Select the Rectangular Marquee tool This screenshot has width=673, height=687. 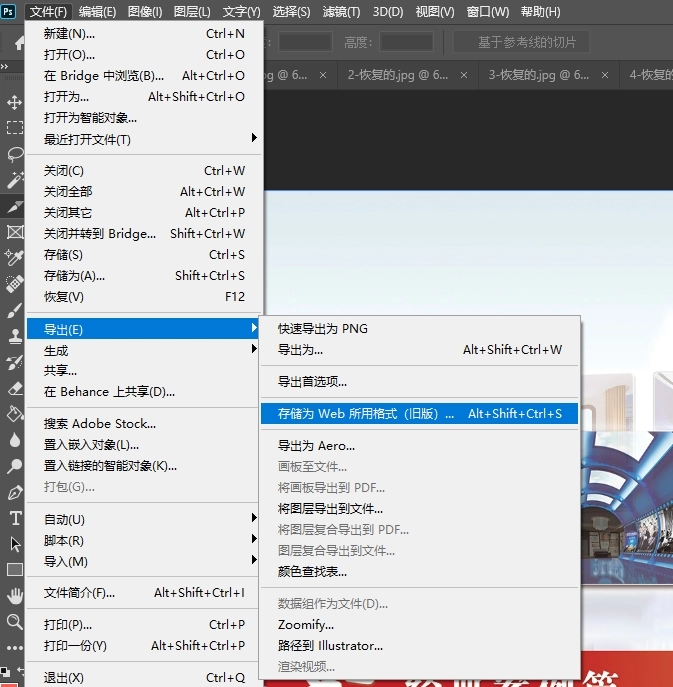pyautogui.click(x=14, y=128)
